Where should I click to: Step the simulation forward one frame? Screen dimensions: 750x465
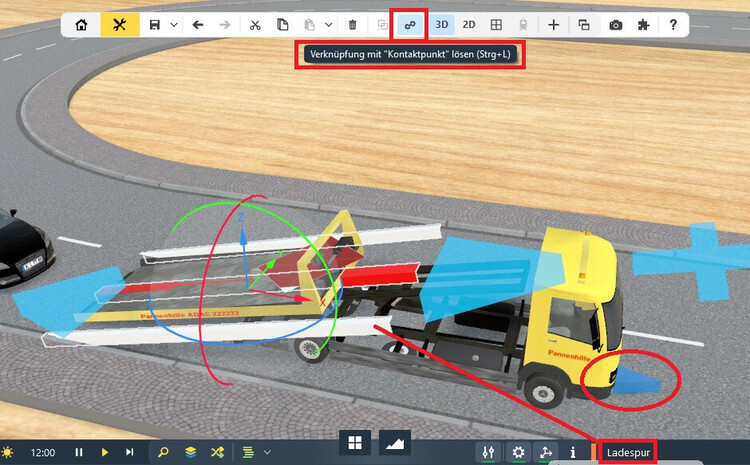[x=130, y=452]
